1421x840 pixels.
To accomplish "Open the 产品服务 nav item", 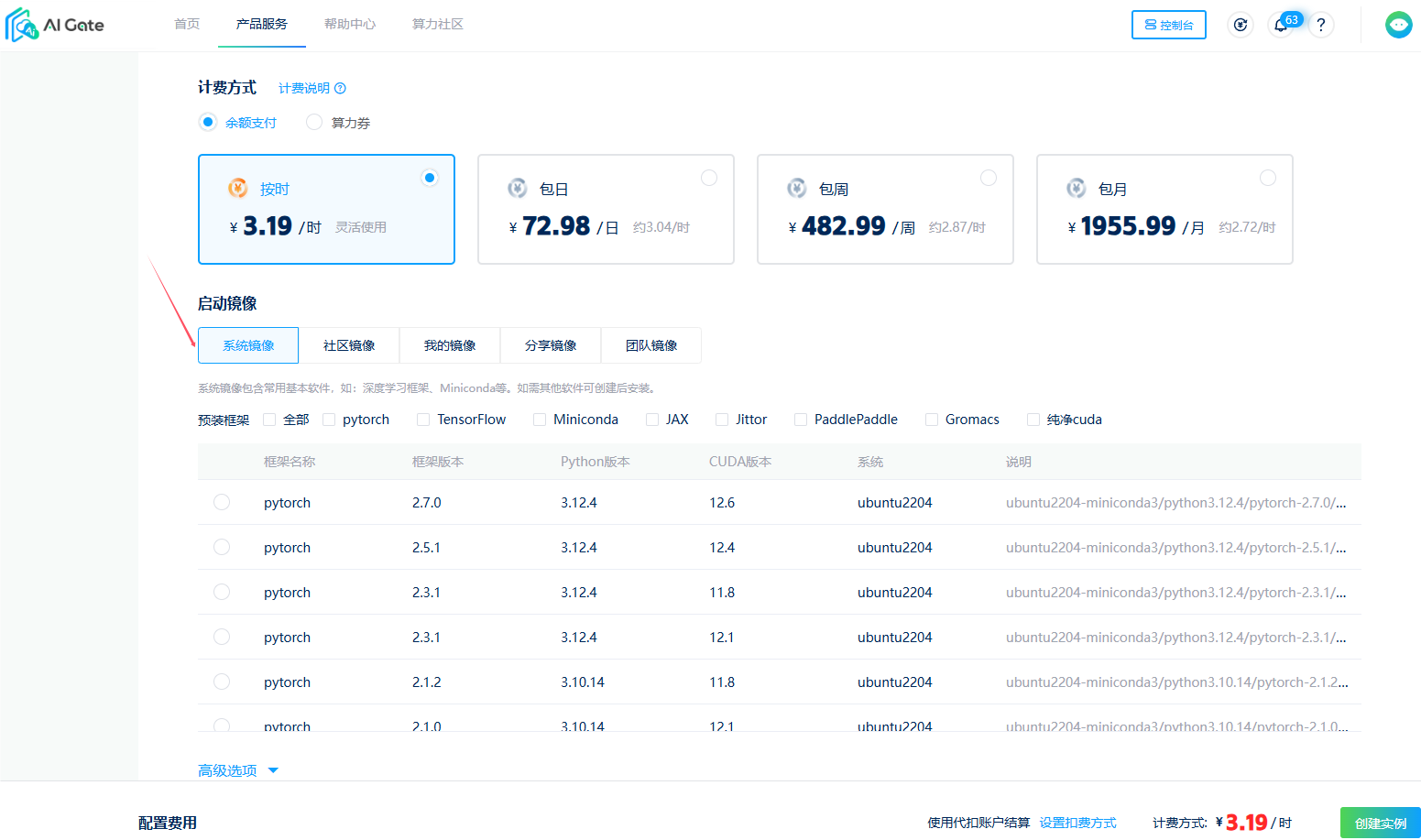I will [x=262, y=24].
